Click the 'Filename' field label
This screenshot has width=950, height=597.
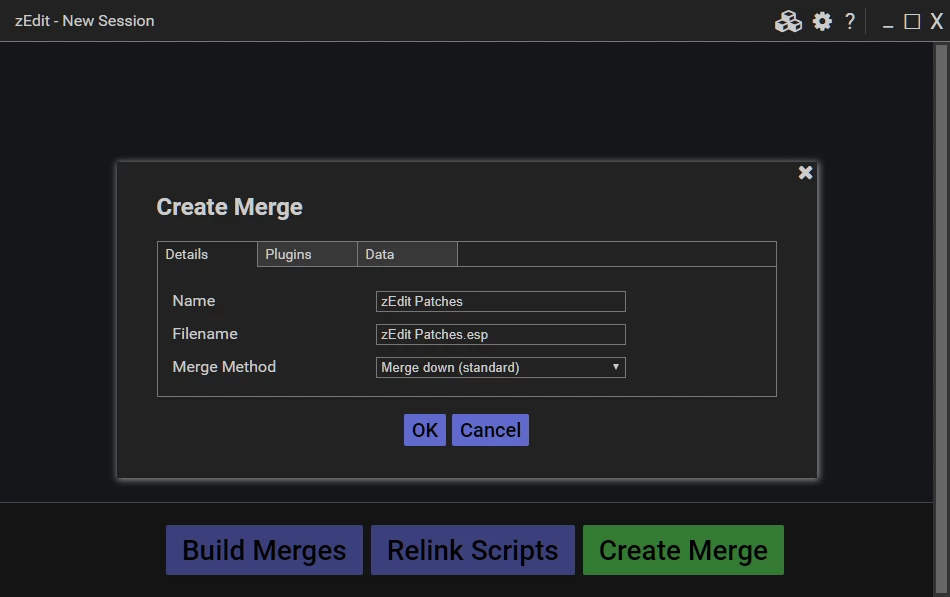205,334
